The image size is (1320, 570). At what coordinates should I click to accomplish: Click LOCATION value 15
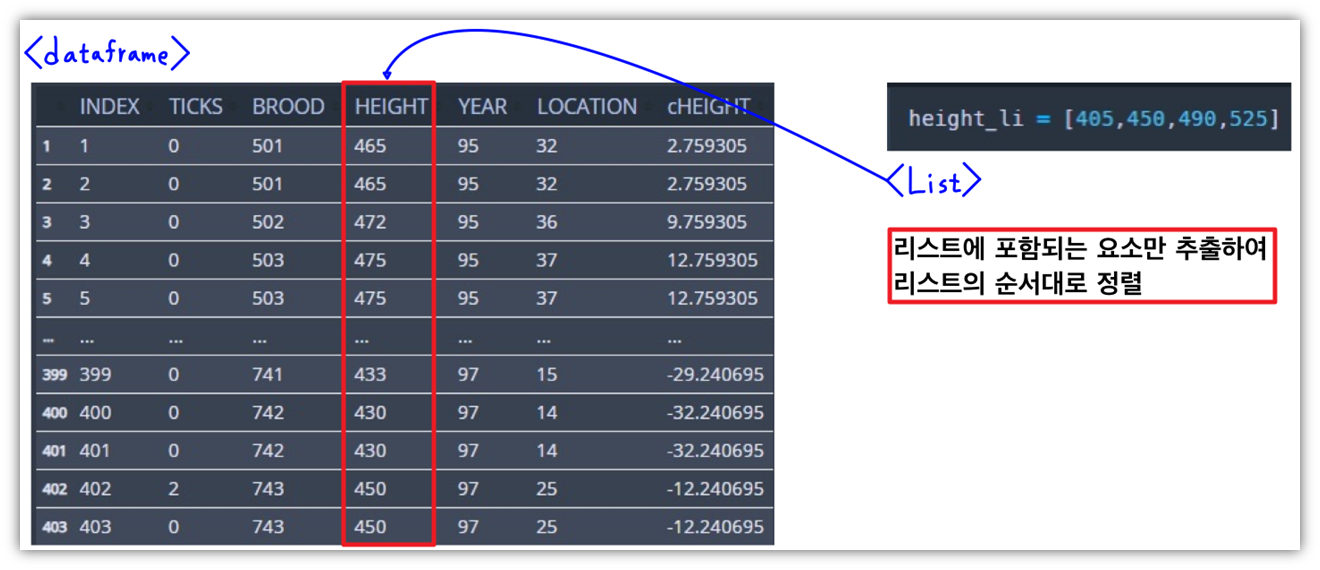click(x=547, y=375)
